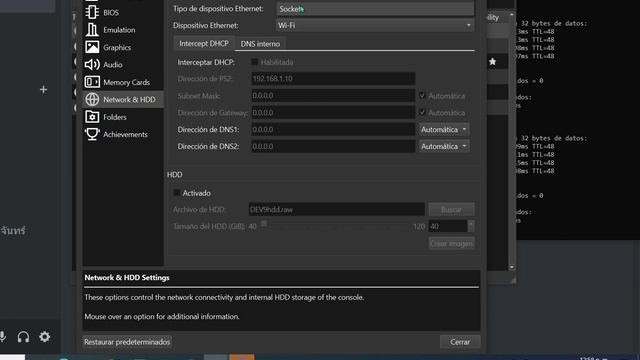Switch to the DNS interno tab
Screen dimensions: 640x360
point(260,44)
